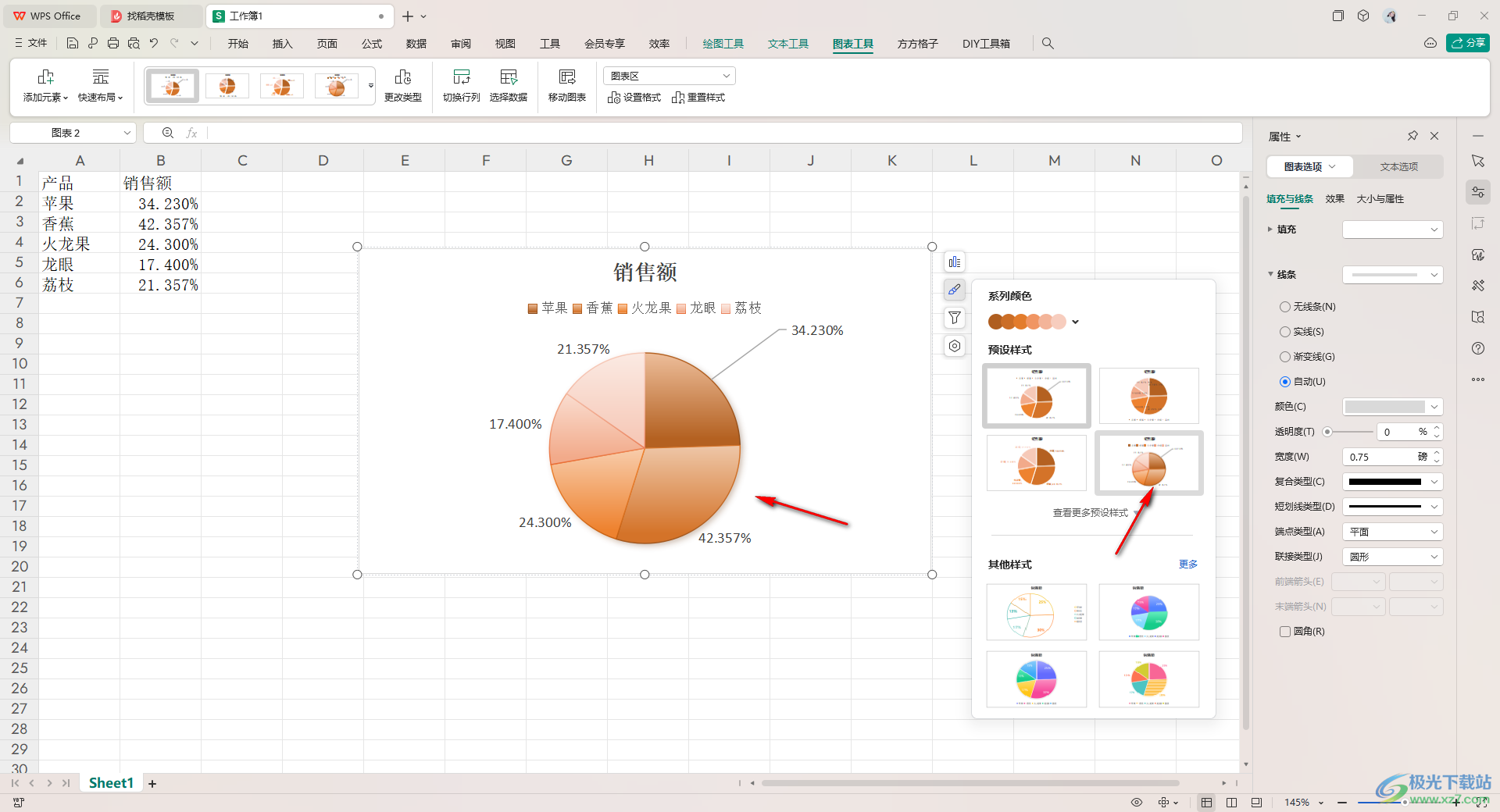Click zoom magnifier icon in formula bar
The height and width of the screenshot is (812, 1500).
tap(167, 133)
